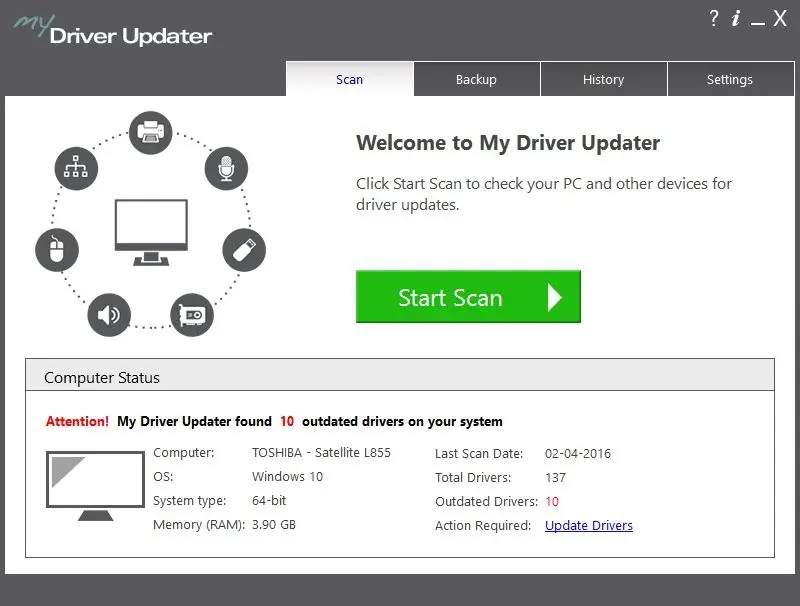800x606 pixels.
Task: Click the My Driver Updater logo
Action: point(112,31)
